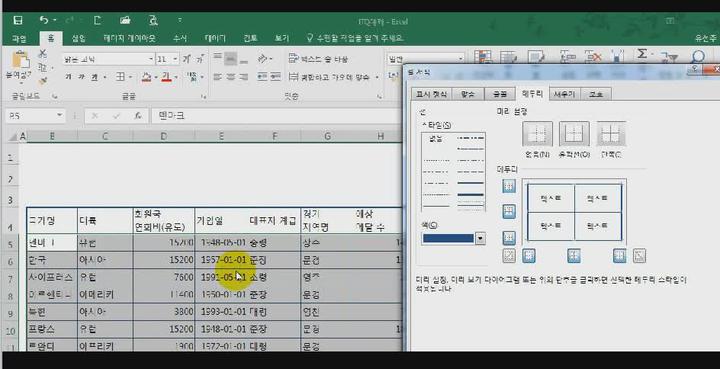Image resolution: width=720 pixels, height=369 pixels.
Task: Expand the Merge and Center dropdown arrow
Action: (377, 77)
